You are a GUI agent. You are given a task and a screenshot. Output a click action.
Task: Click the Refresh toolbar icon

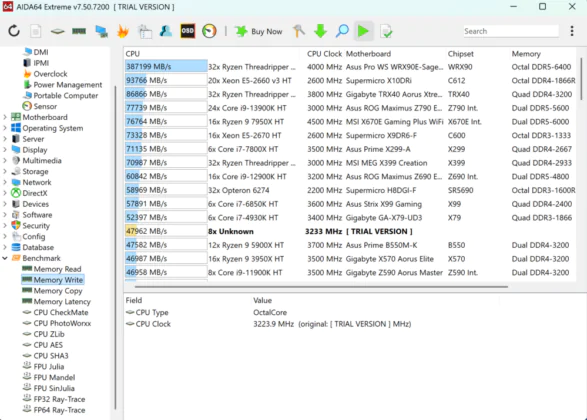click(x=14, y=31)
